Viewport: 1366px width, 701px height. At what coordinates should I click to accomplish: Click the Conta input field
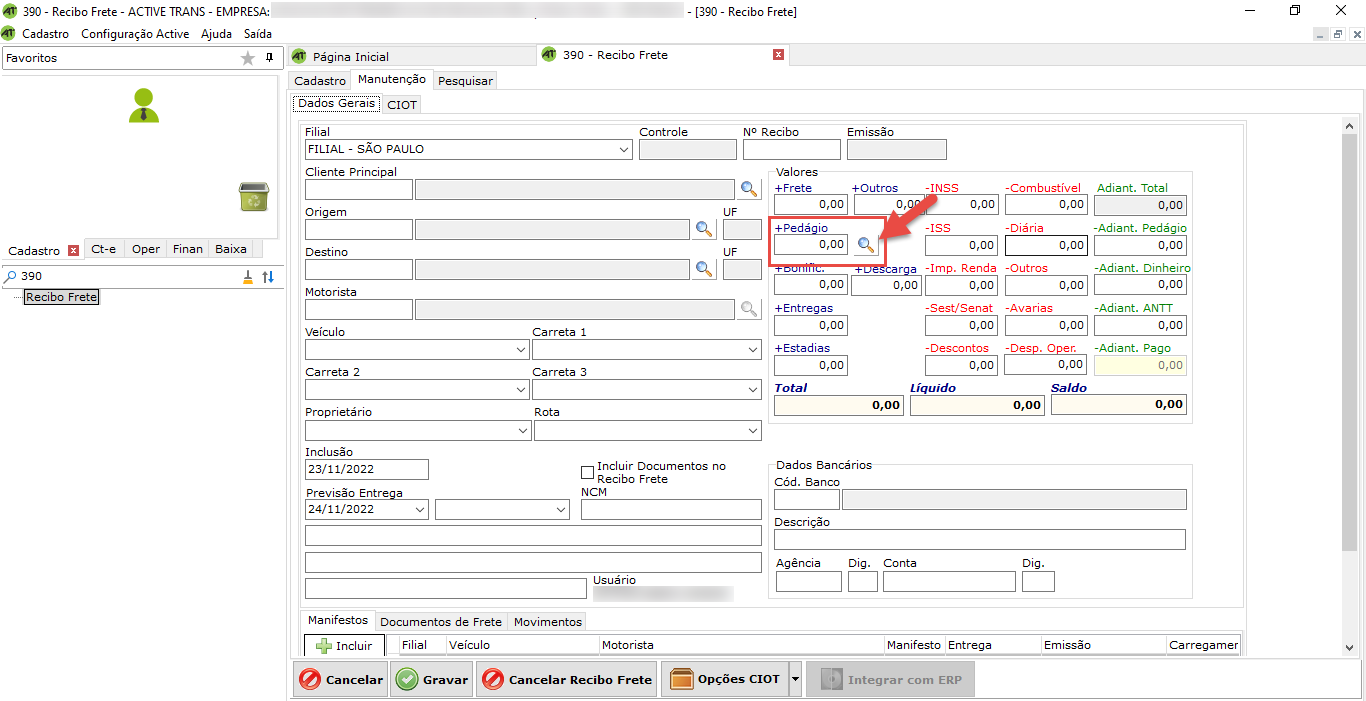click(x=949, y=581)
